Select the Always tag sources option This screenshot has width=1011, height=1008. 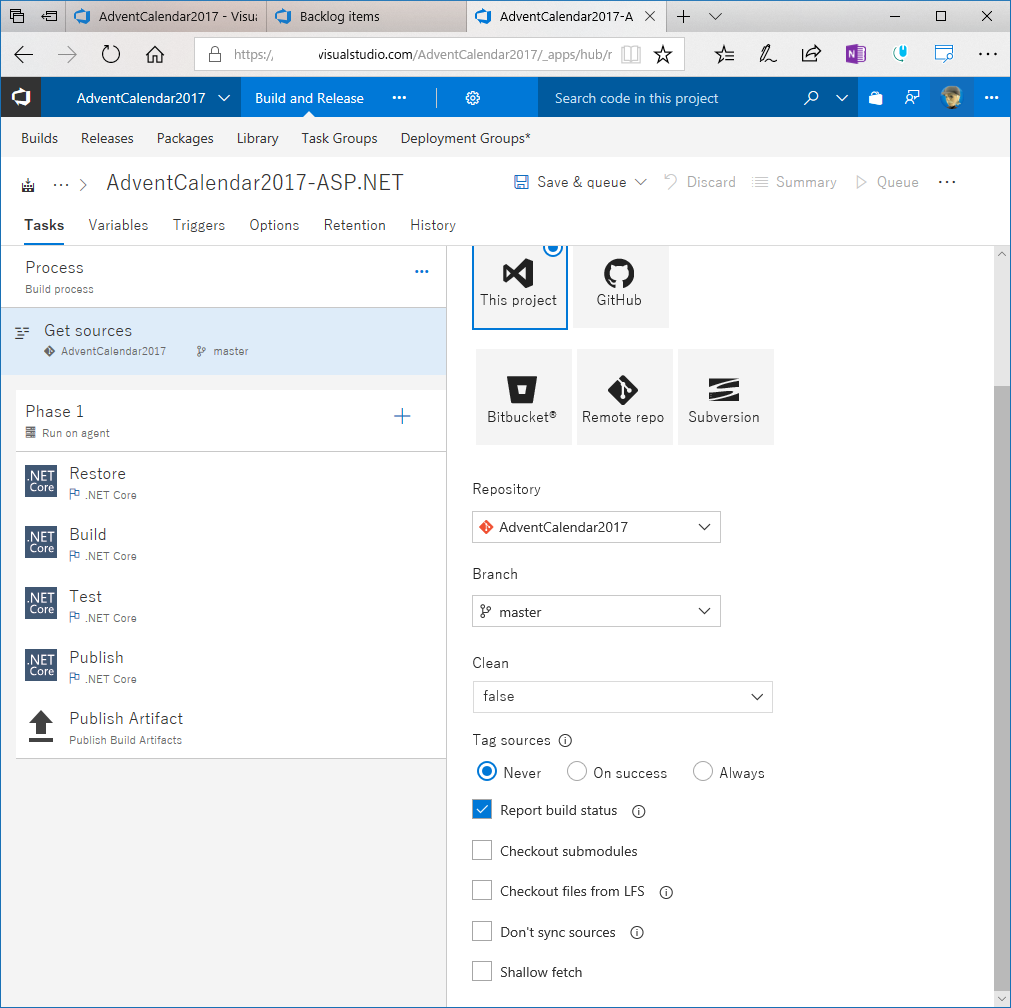point(702,771)
